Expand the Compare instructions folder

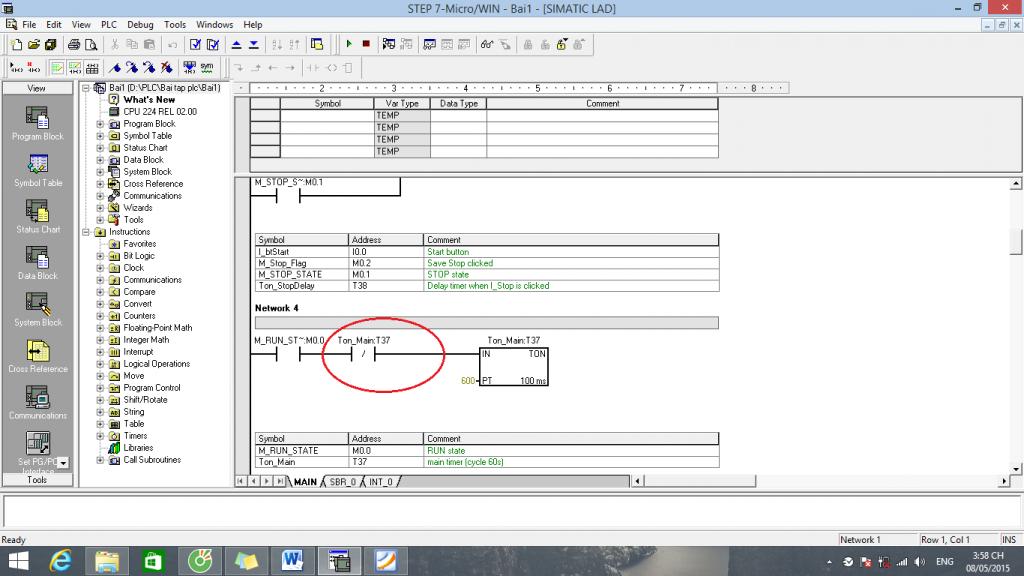(x=100, y=292)
